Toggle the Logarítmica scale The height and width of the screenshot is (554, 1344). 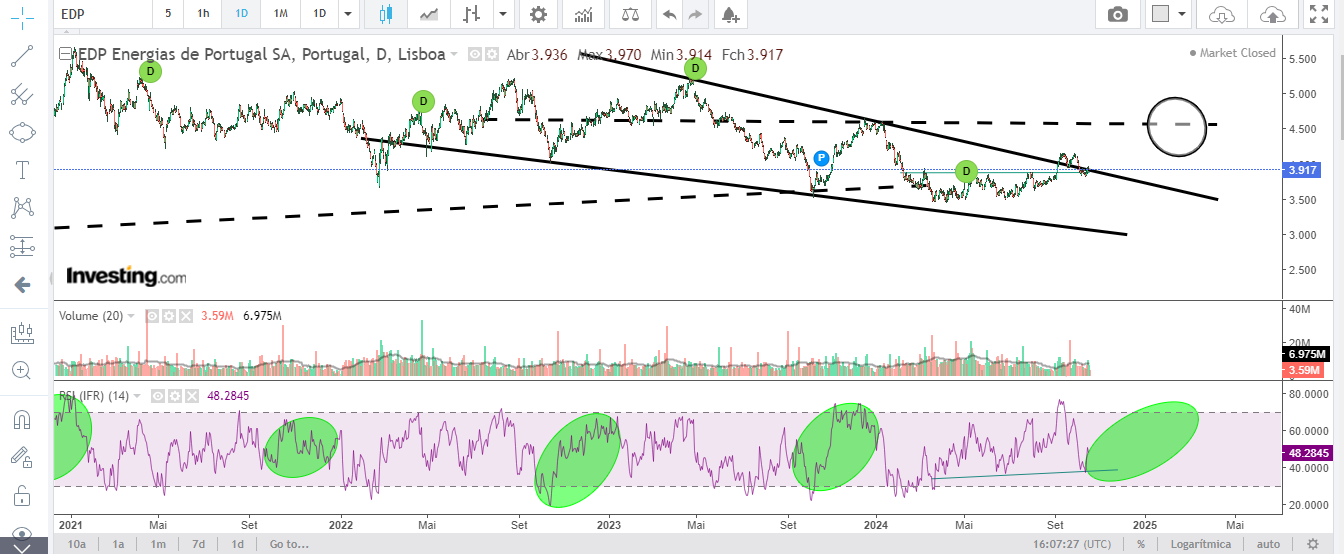click(x=1201, y=545)
